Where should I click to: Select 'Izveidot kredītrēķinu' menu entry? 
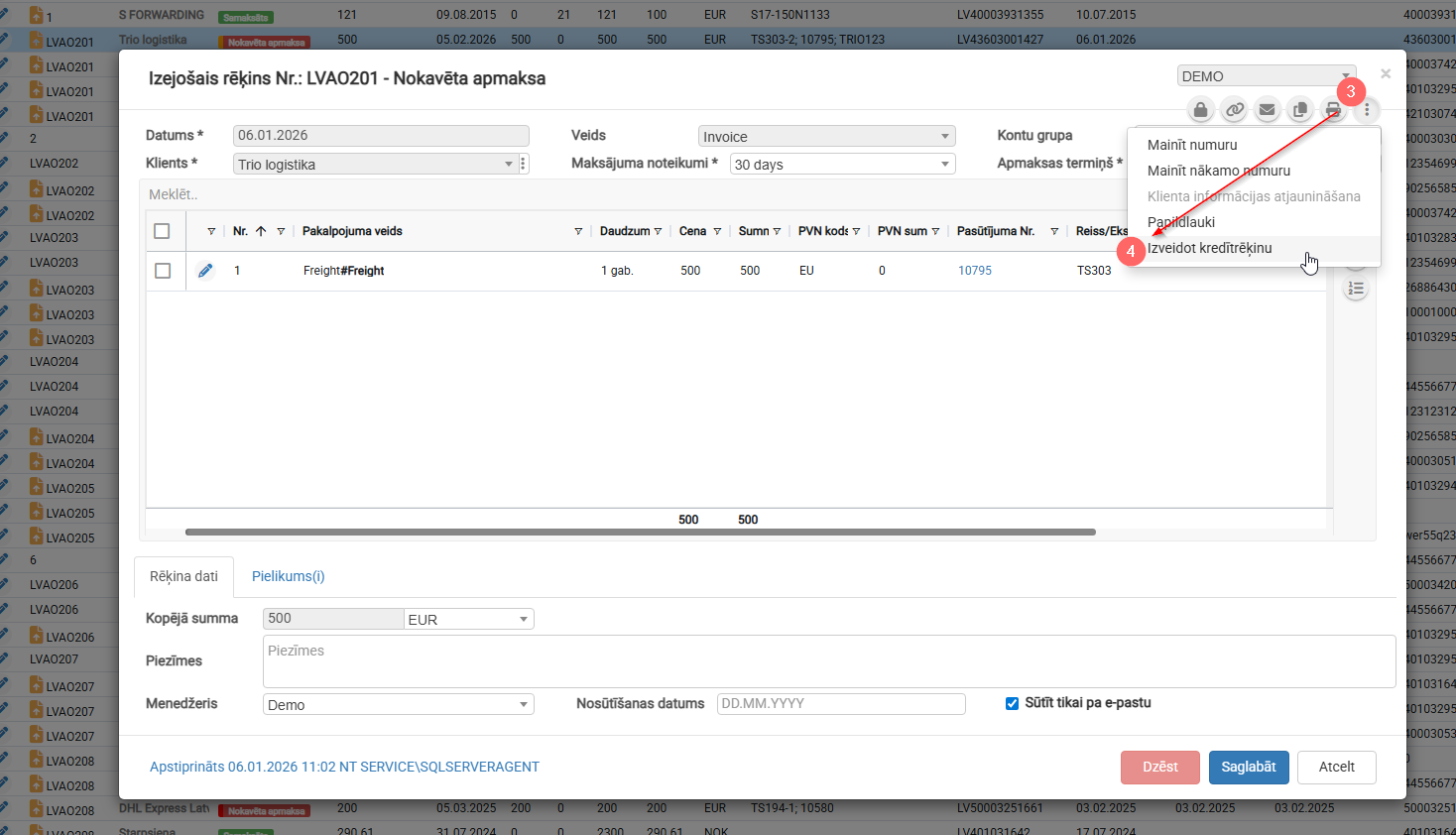1209,248
